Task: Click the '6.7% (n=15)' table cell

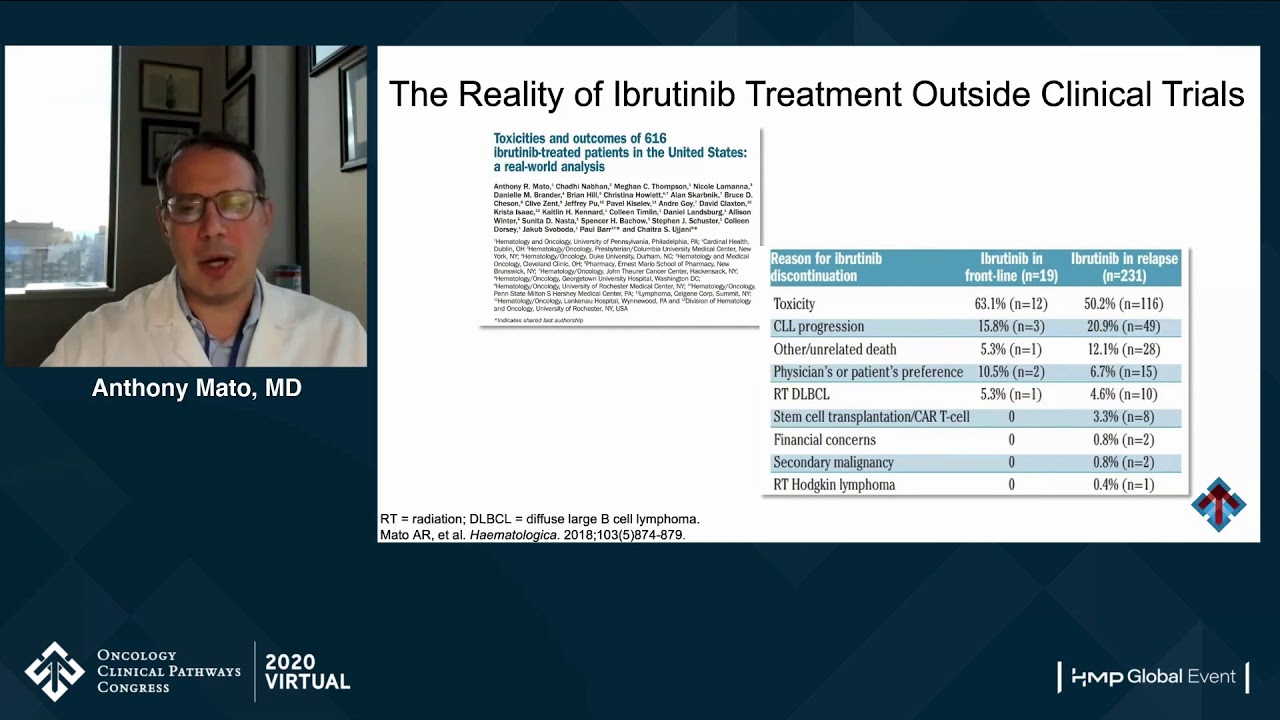Action: click(x=1123, y=372)
